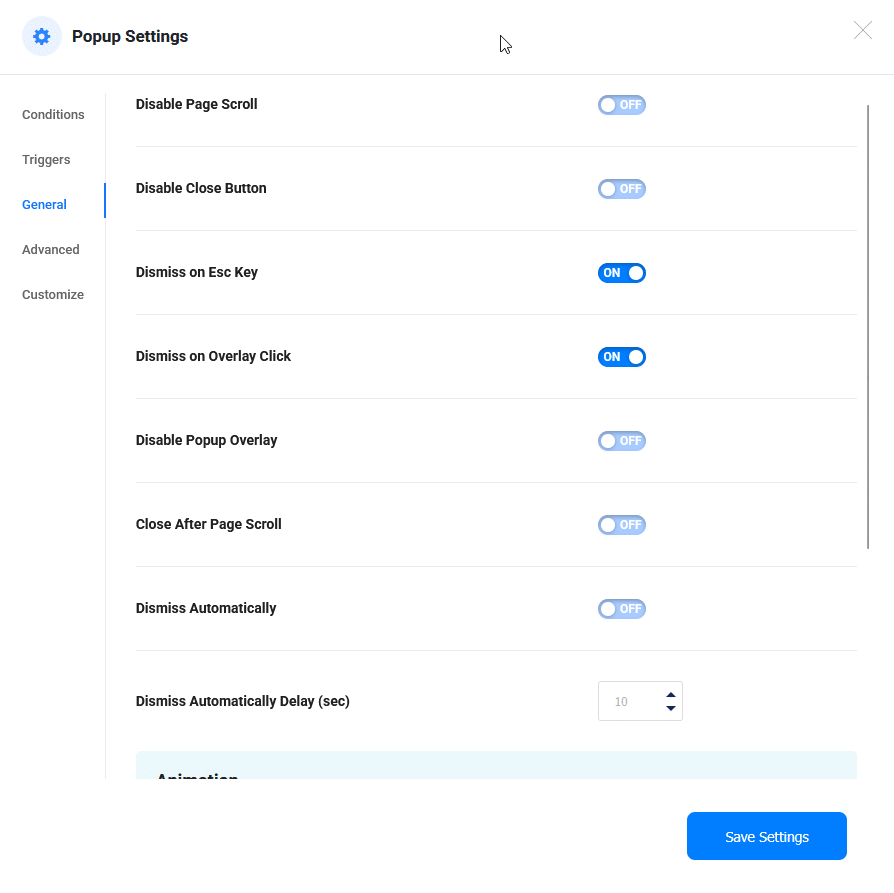
Task: Decrease the Dismiss Automatically Delay value
Action: (671, 707)
